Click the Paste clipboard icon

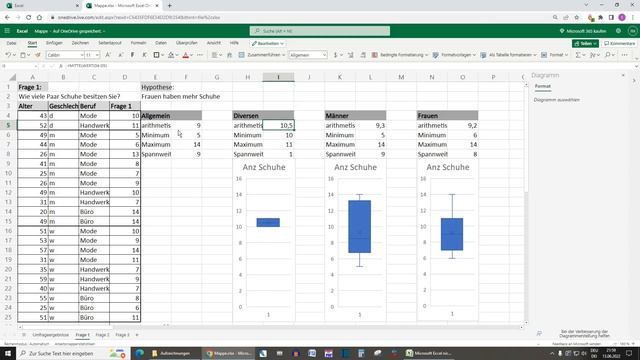point(23,55)
